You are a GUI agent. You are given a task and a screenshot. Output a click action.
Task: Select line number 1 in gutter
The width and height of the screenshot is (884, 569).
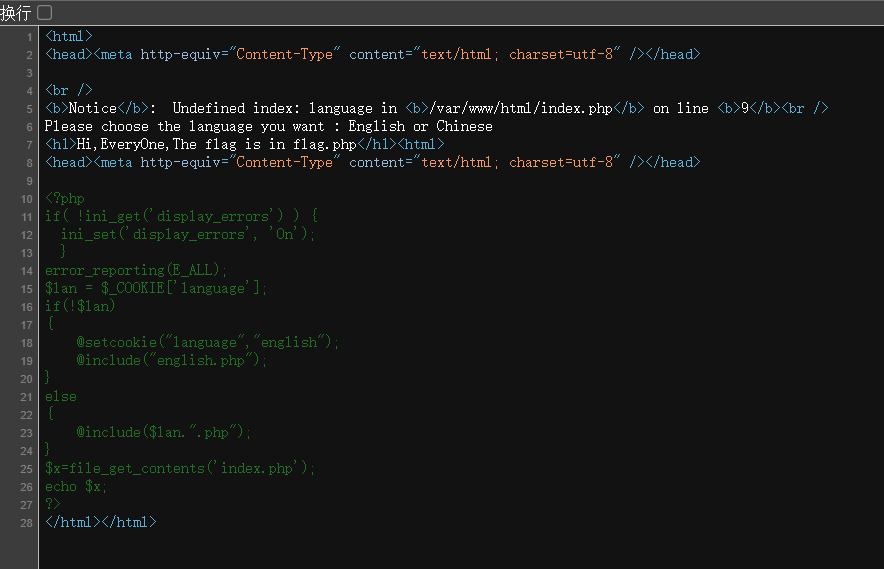[29, 37]
